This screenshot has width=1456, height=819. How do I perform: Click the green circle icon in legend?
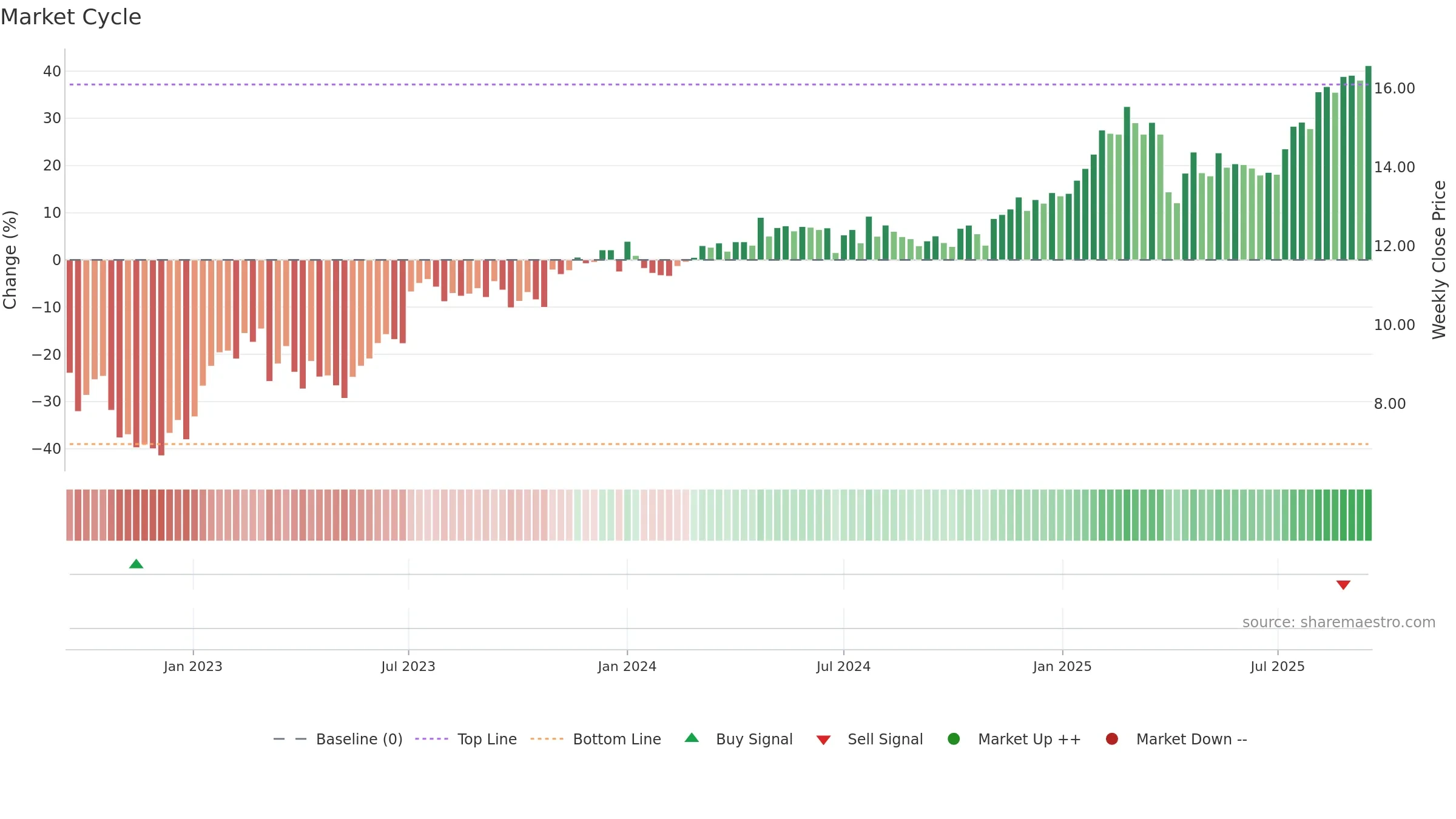(954, 739)
